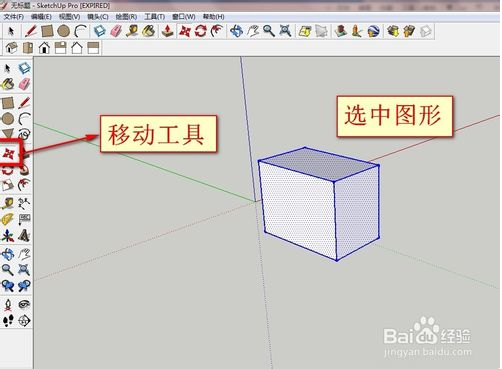Select the Zoom magnifier in top toolbar
Viewport: 502px width, 369px height.
(x=269, y=31)
